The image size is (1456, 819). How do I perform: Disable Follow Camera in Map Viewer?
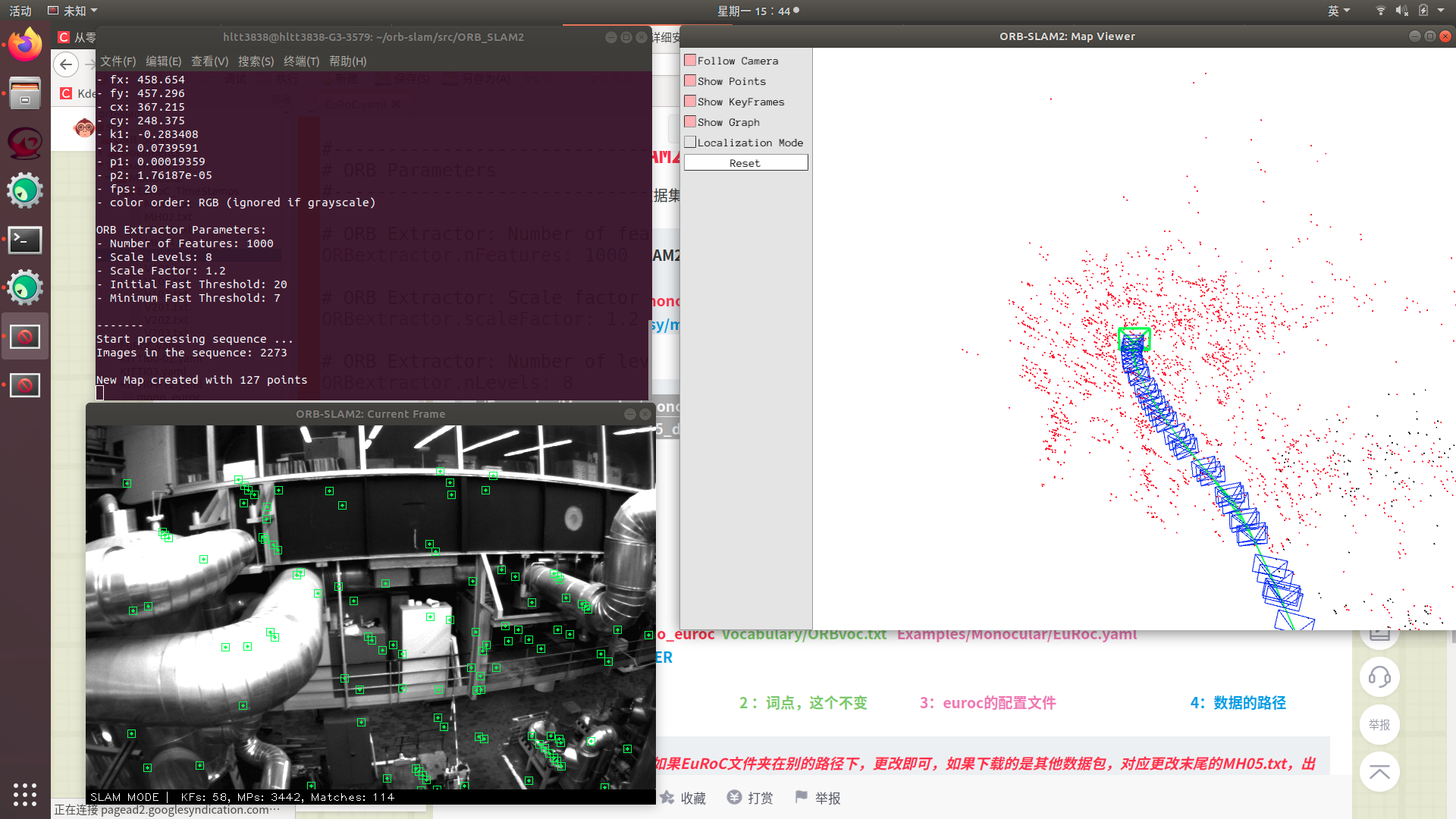tap(689, 59)
